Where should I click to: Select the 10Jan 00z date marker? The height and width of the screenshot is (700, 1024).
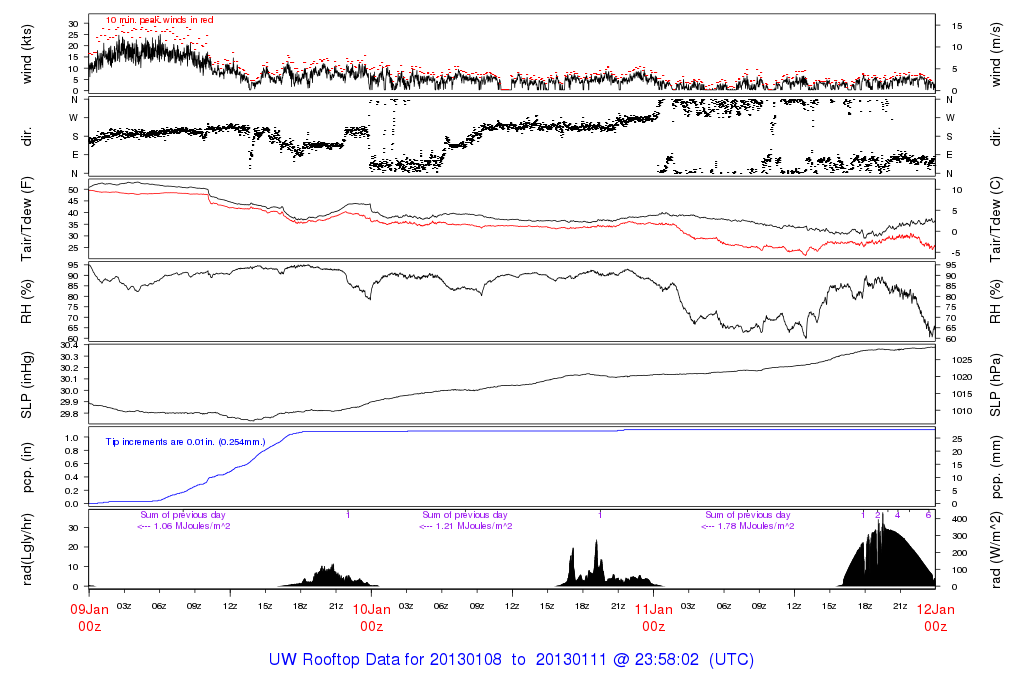pos(371,616)
